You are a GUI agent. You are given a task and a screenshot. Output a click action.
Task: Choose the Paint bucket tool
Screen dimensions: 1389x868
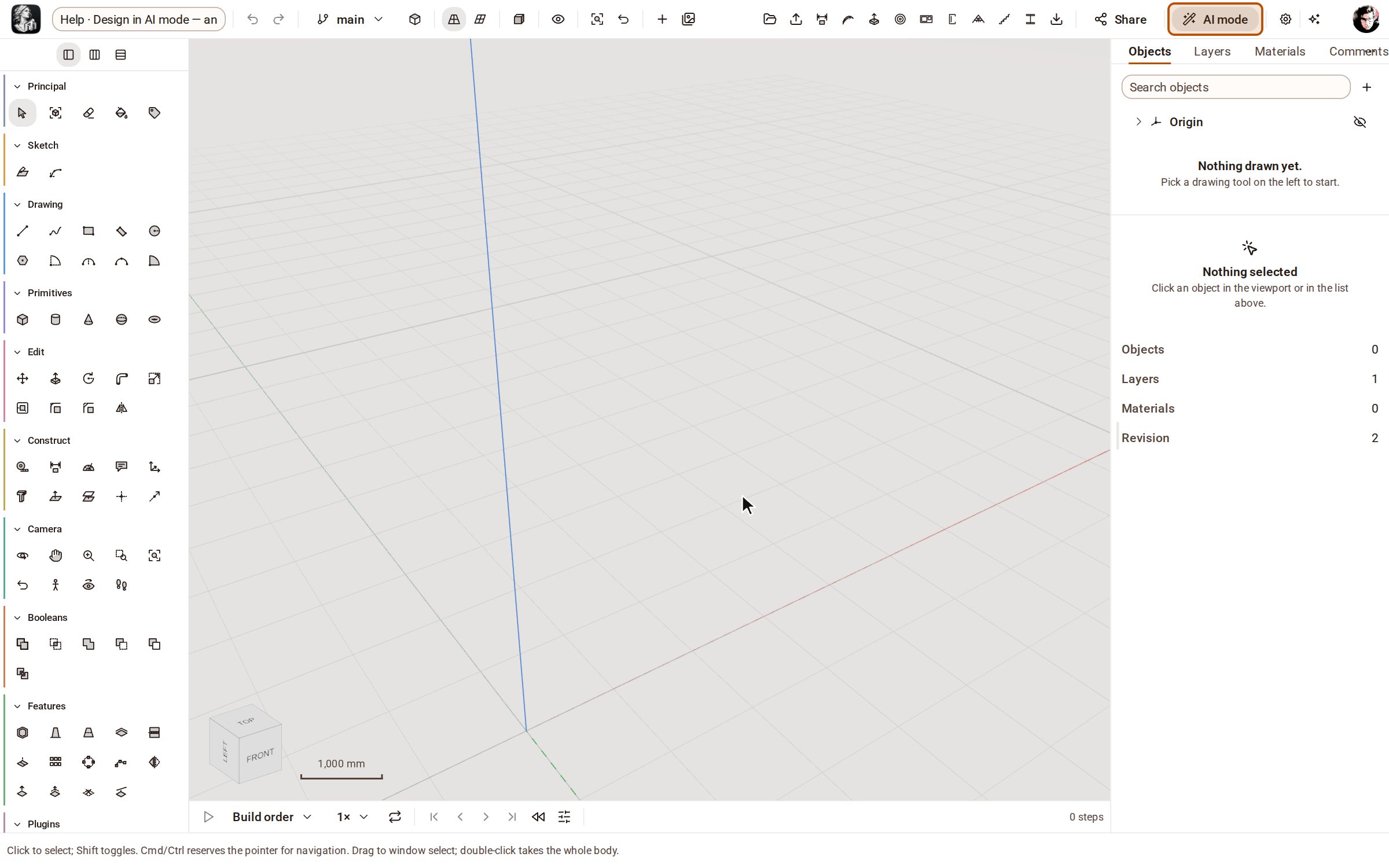(x=122, y=113)
